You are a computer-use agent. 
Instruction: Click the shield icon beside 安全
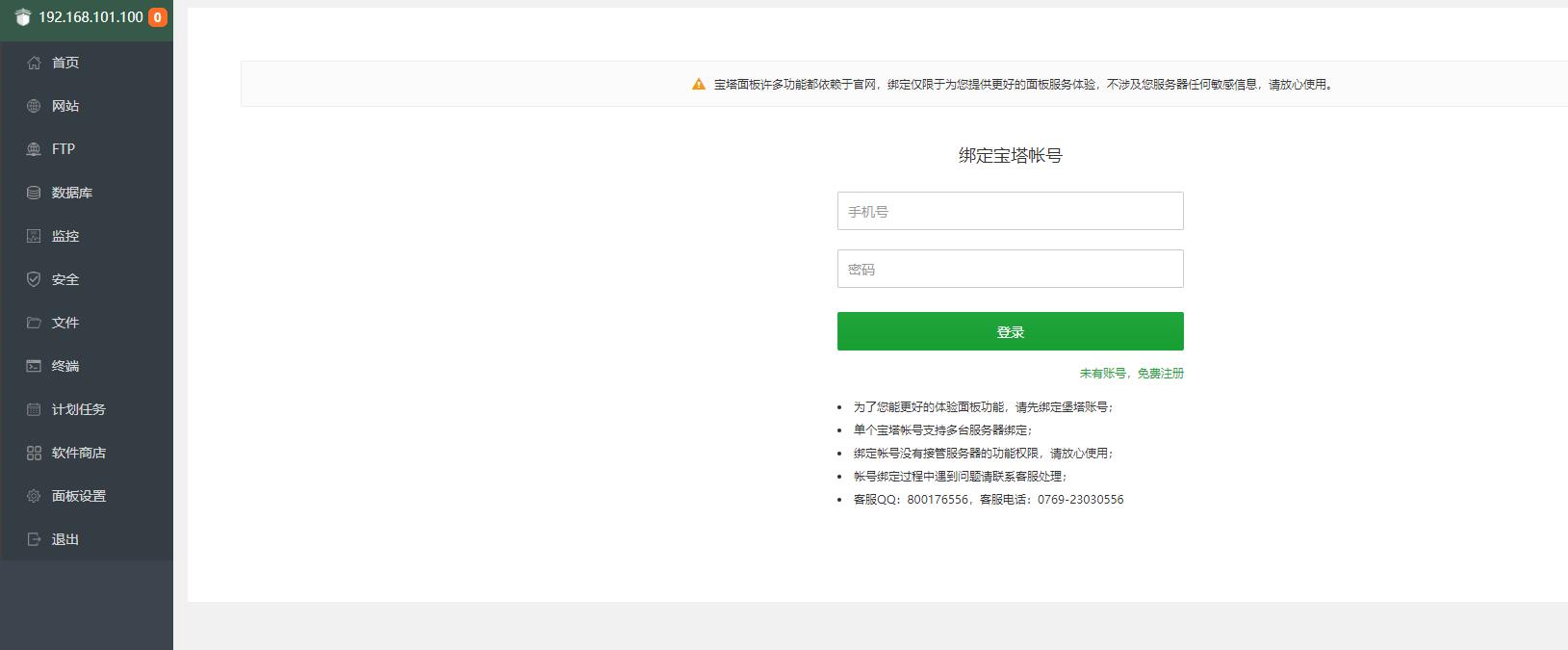[34, 279]
